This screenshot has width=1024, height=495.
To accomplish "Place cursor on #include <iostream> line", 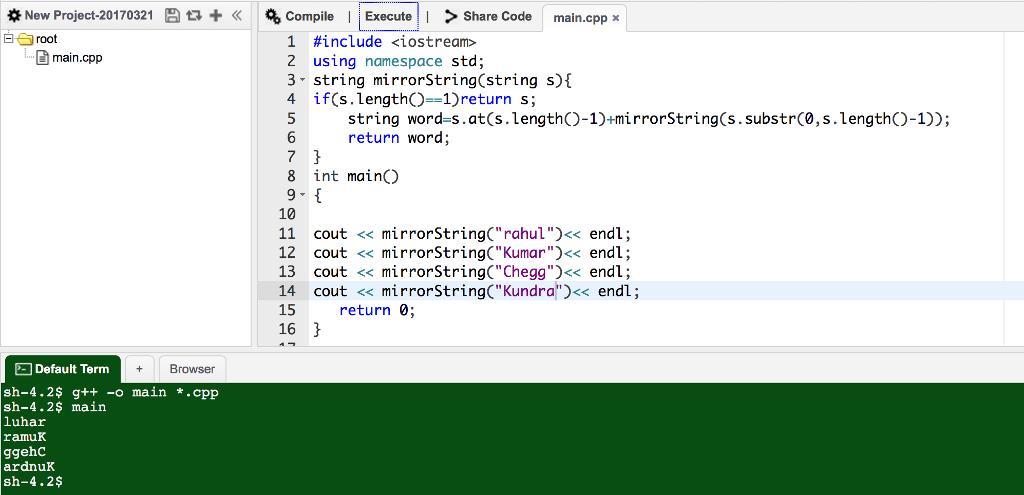I will 394,42.
